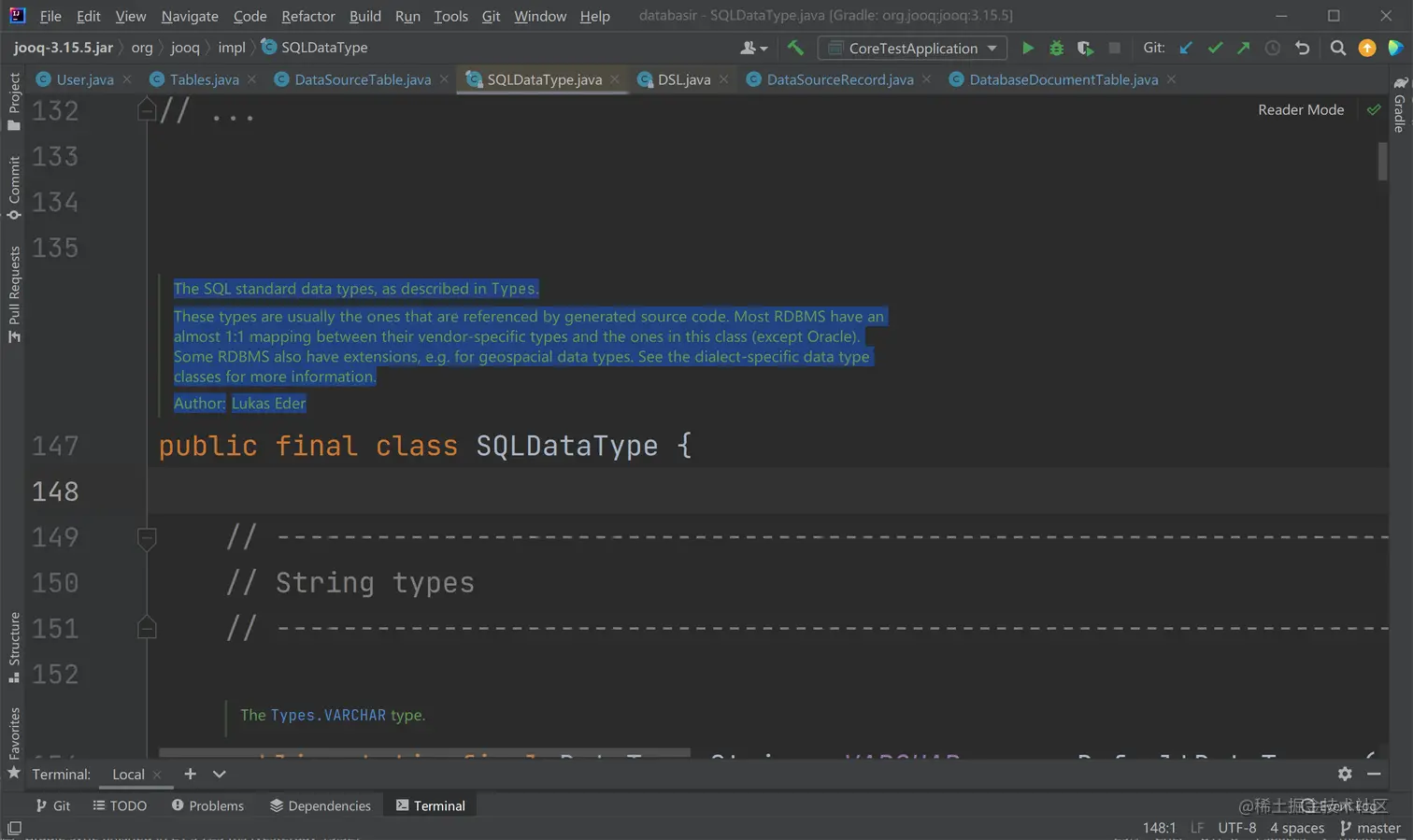Viewport: 1413px width, 840px height.
Task: Add a new terminal tab with plus
Action: pos(190,774)
